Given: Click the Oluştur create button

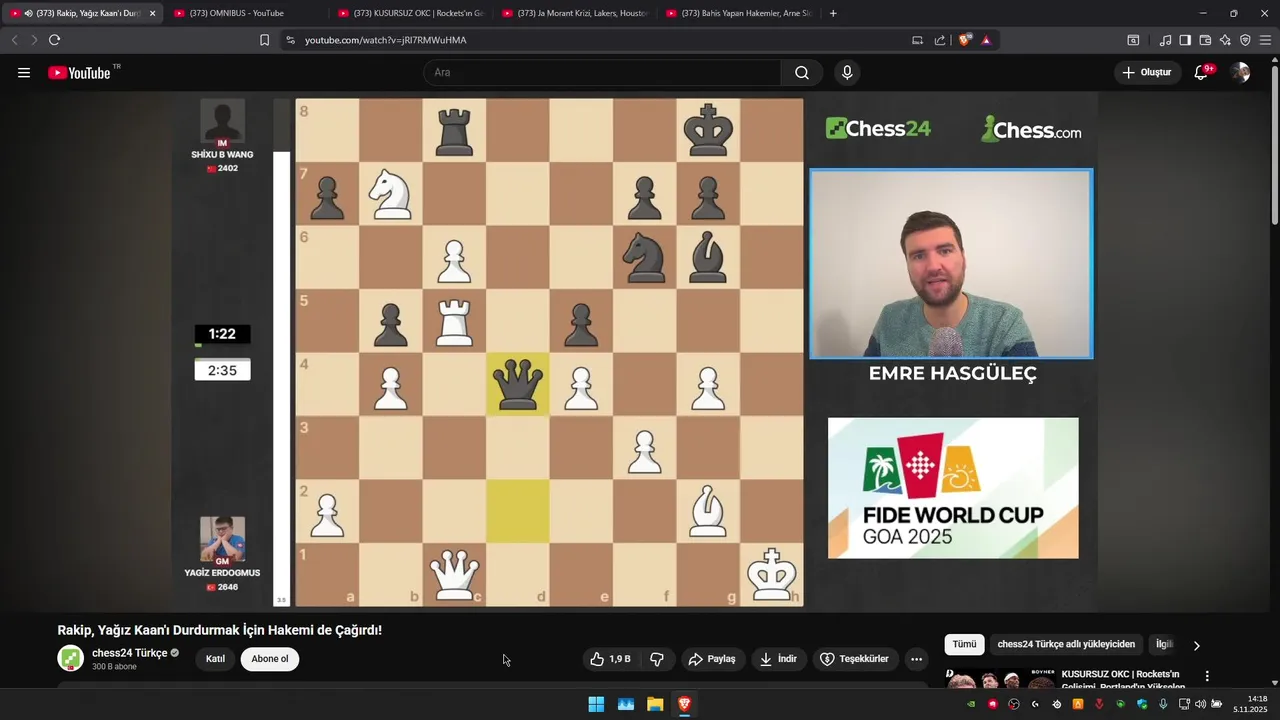Looking at the screenshot, I should coord(1147,73).
